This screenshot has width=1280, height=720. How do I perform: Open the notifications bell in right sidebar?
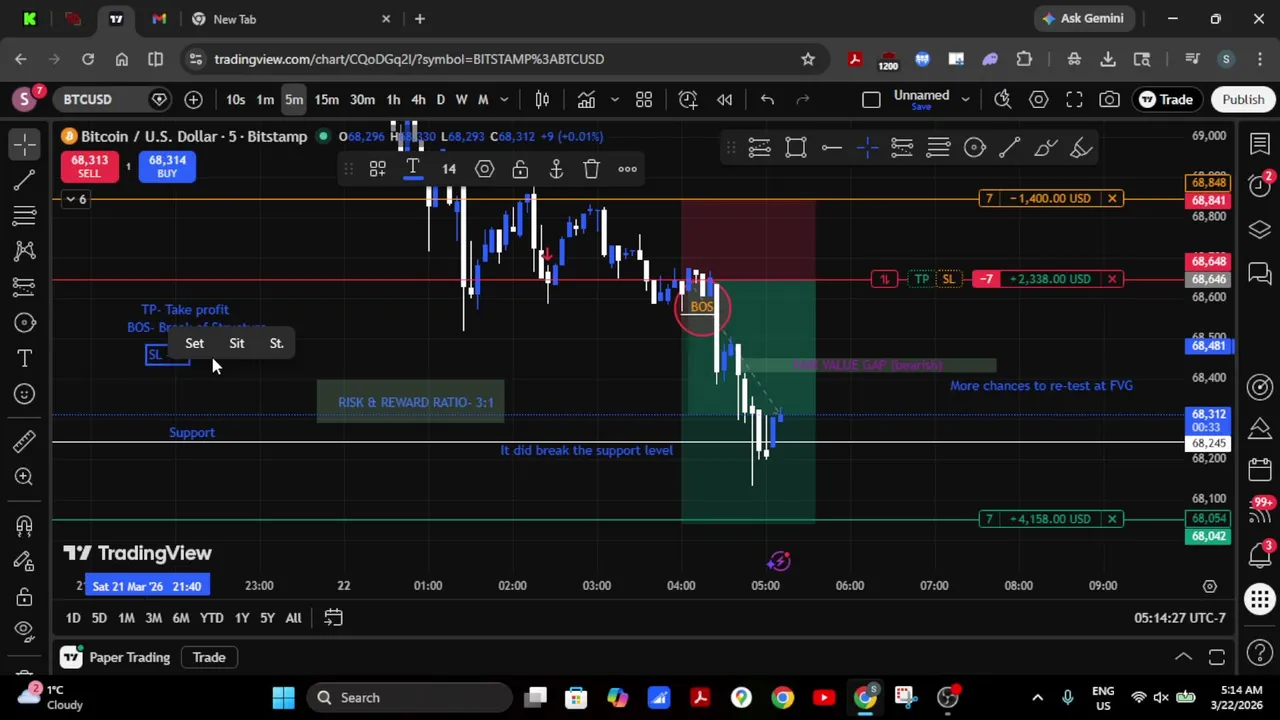click(1260, 553)
